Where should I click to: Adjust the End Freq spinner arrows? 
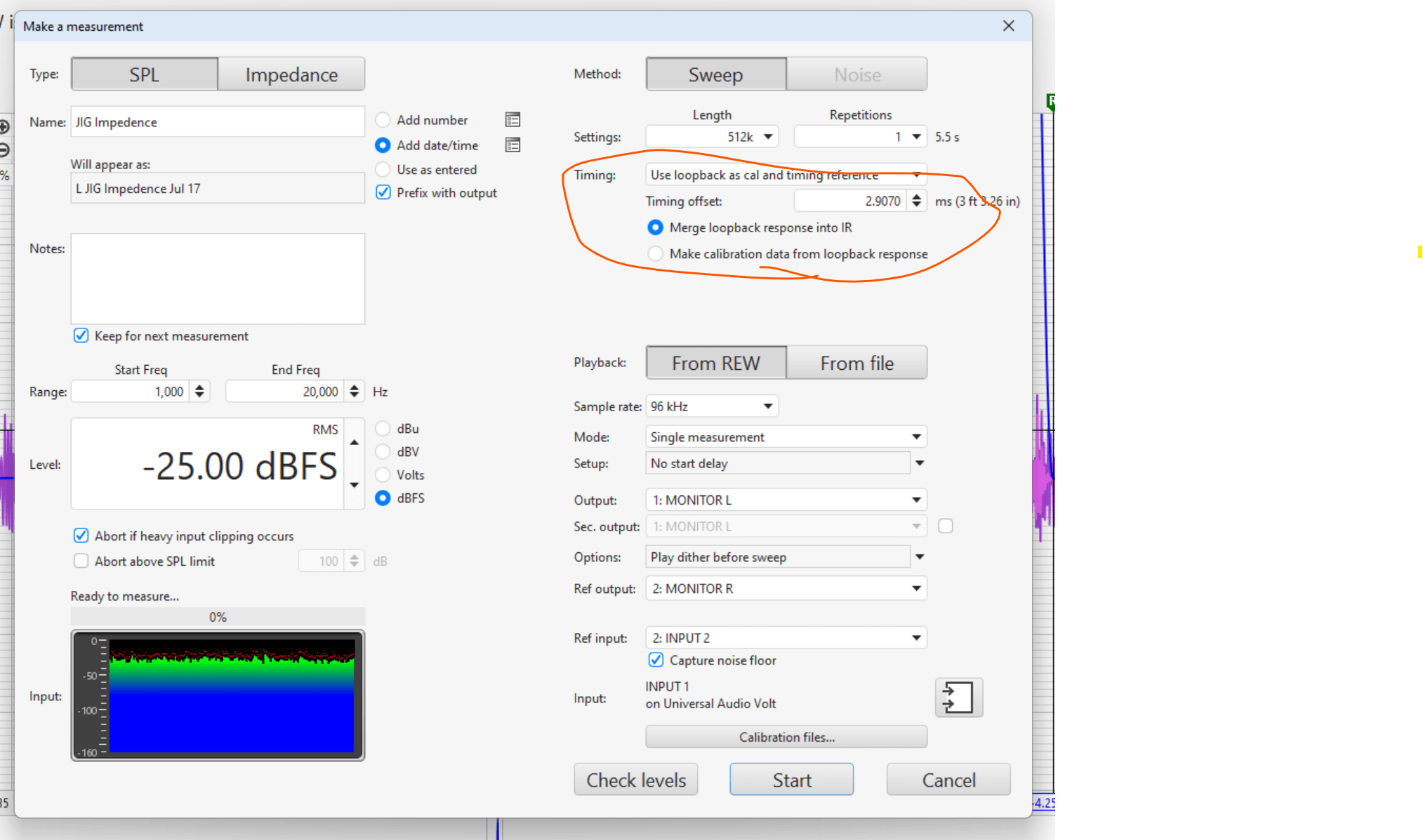click(355, 392)
